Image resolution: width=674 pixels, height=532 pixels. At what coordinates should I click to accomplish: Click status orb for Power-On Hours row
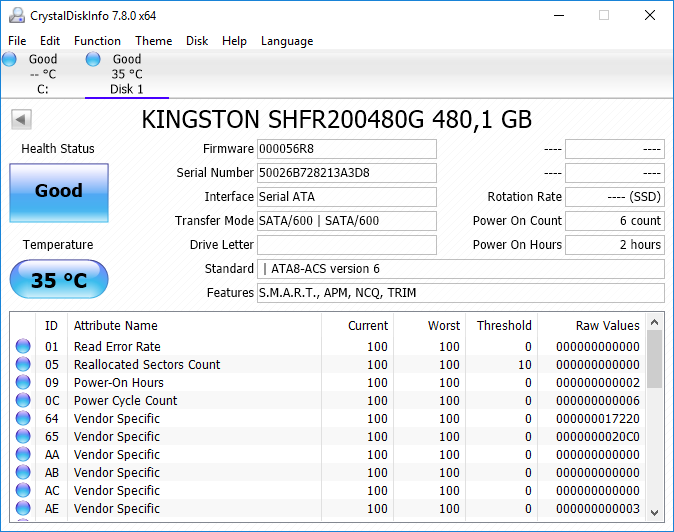pyautogui.click(x=23, y=382)
